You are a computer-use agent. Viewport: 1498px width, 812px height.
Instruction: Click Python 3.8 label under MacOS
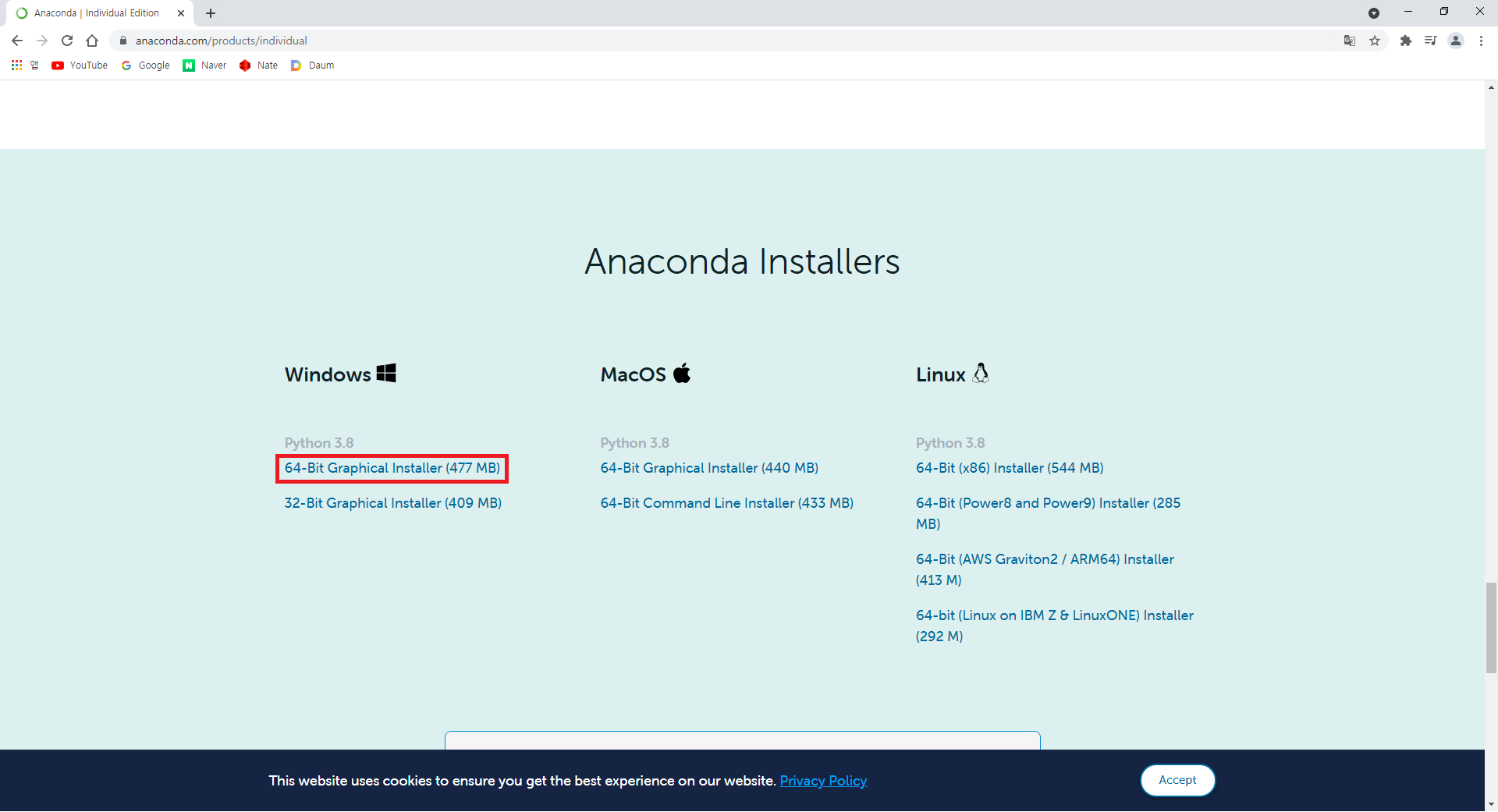coord(634,443)
